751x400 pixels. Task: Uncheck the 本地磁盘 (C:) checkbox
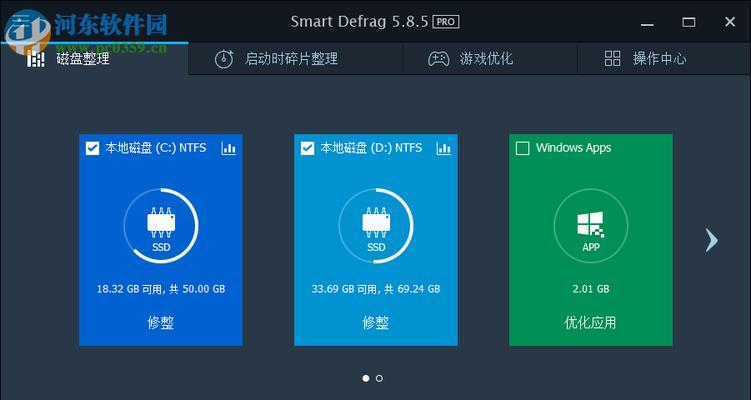pyautogui.click(x=92, y=149)
